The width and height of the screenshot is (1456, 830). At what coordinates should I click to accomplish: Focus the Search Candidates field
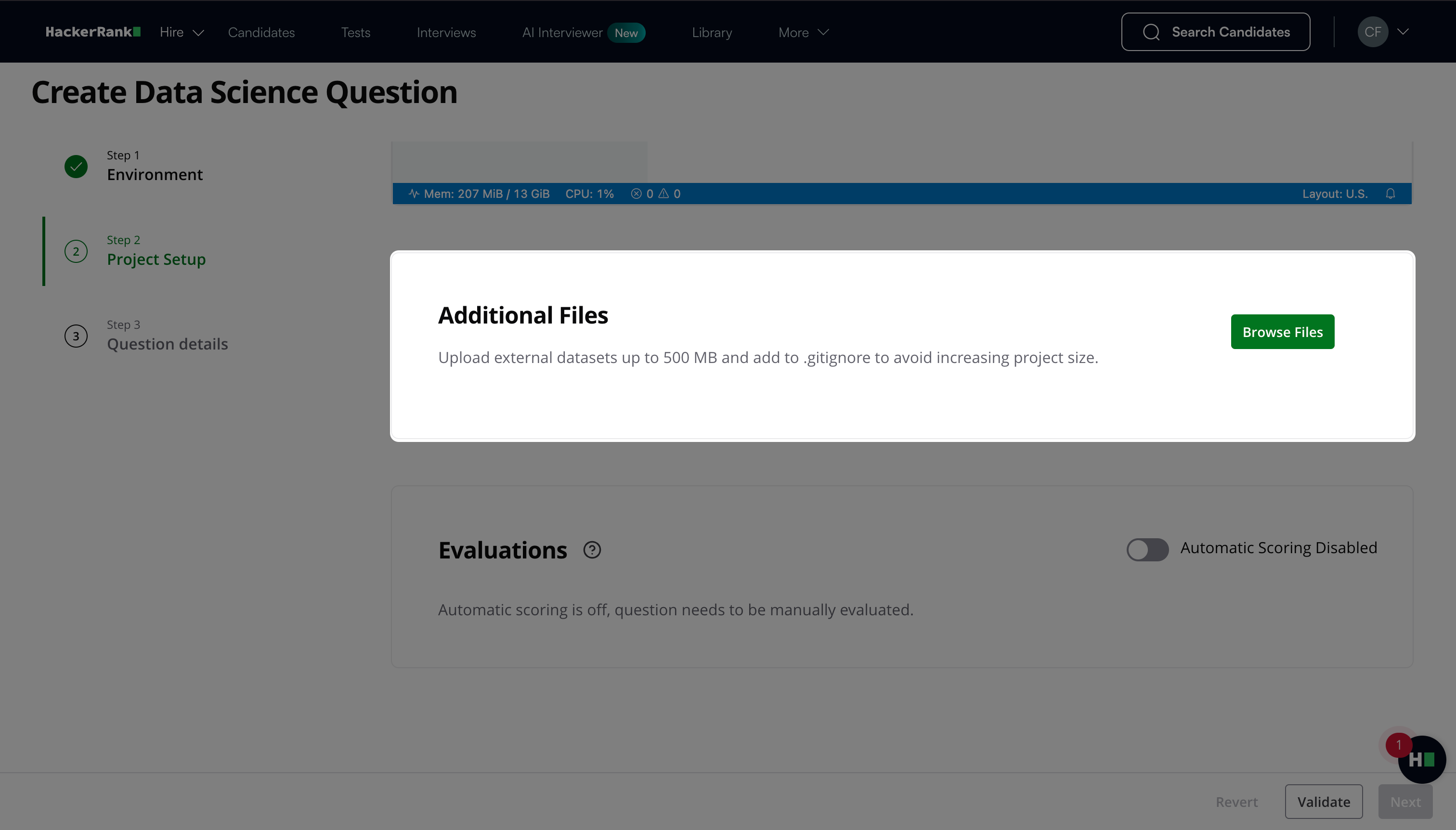(1230, 32)
